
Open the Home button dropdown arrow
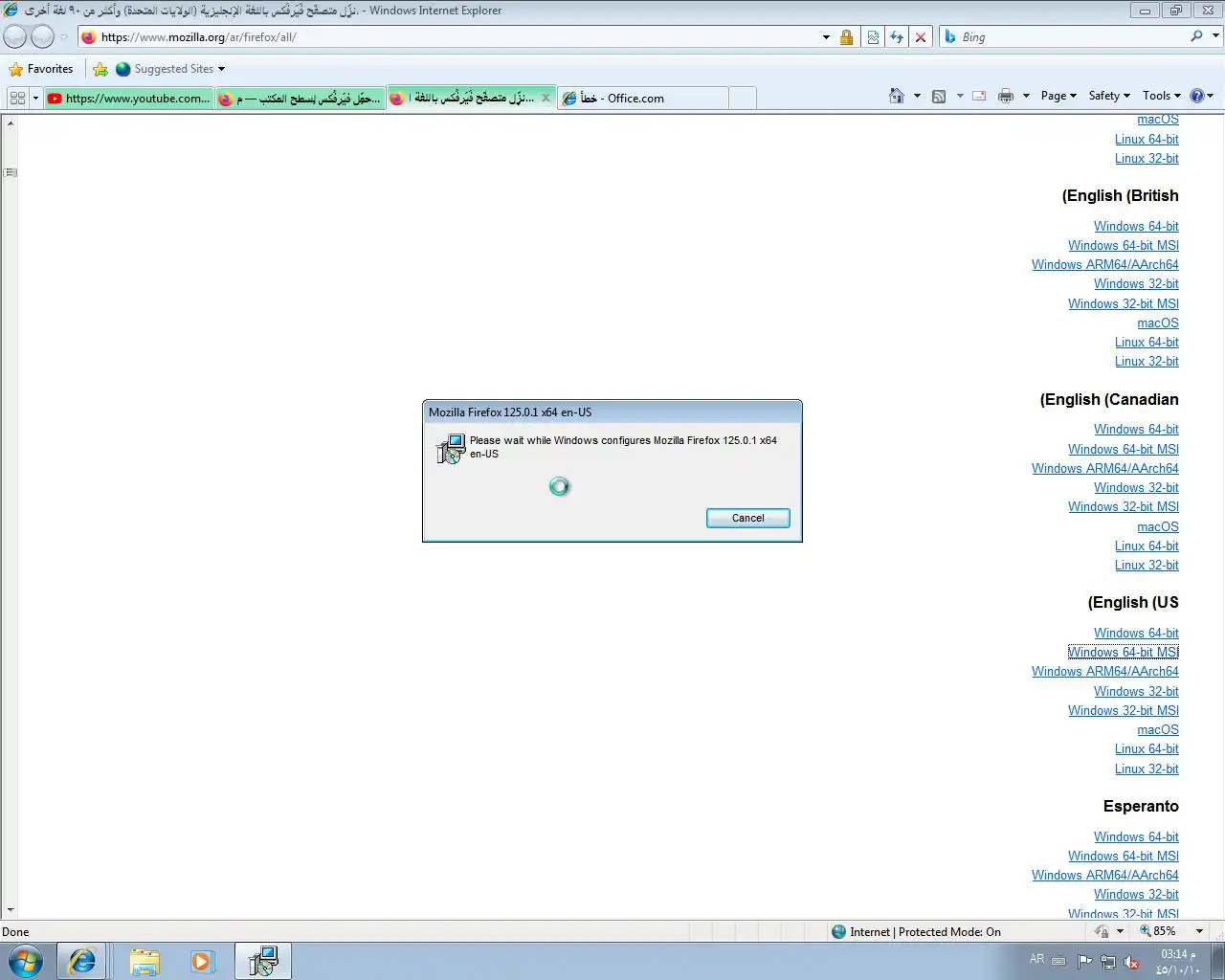(917, 96)
